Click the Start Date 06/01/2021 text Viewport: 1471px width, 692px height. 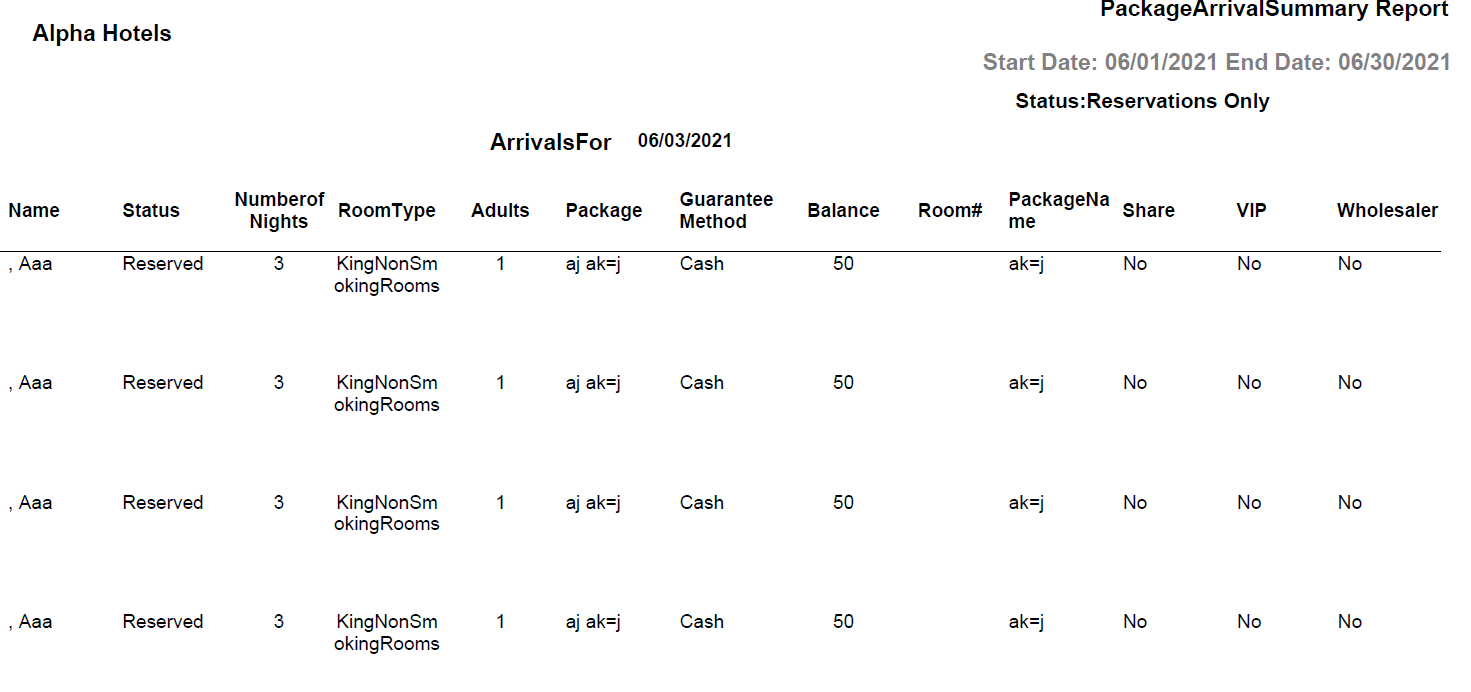[1100, 63]
